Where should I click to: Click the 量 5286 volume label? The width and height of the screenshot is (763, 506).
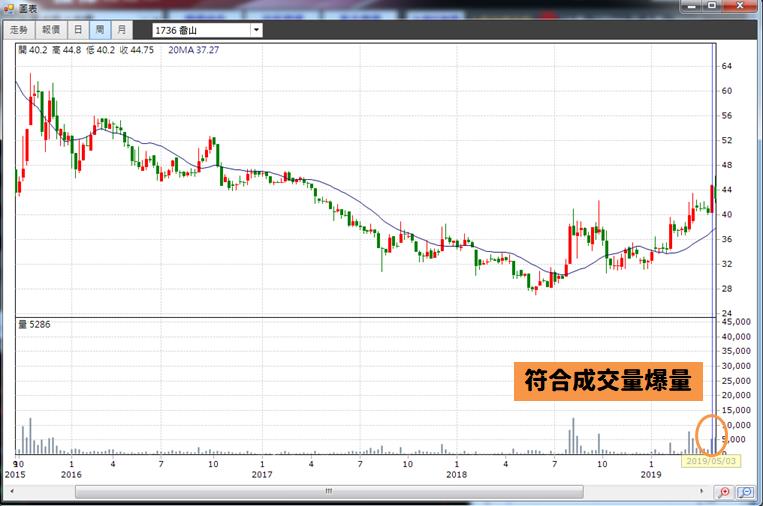34,325
